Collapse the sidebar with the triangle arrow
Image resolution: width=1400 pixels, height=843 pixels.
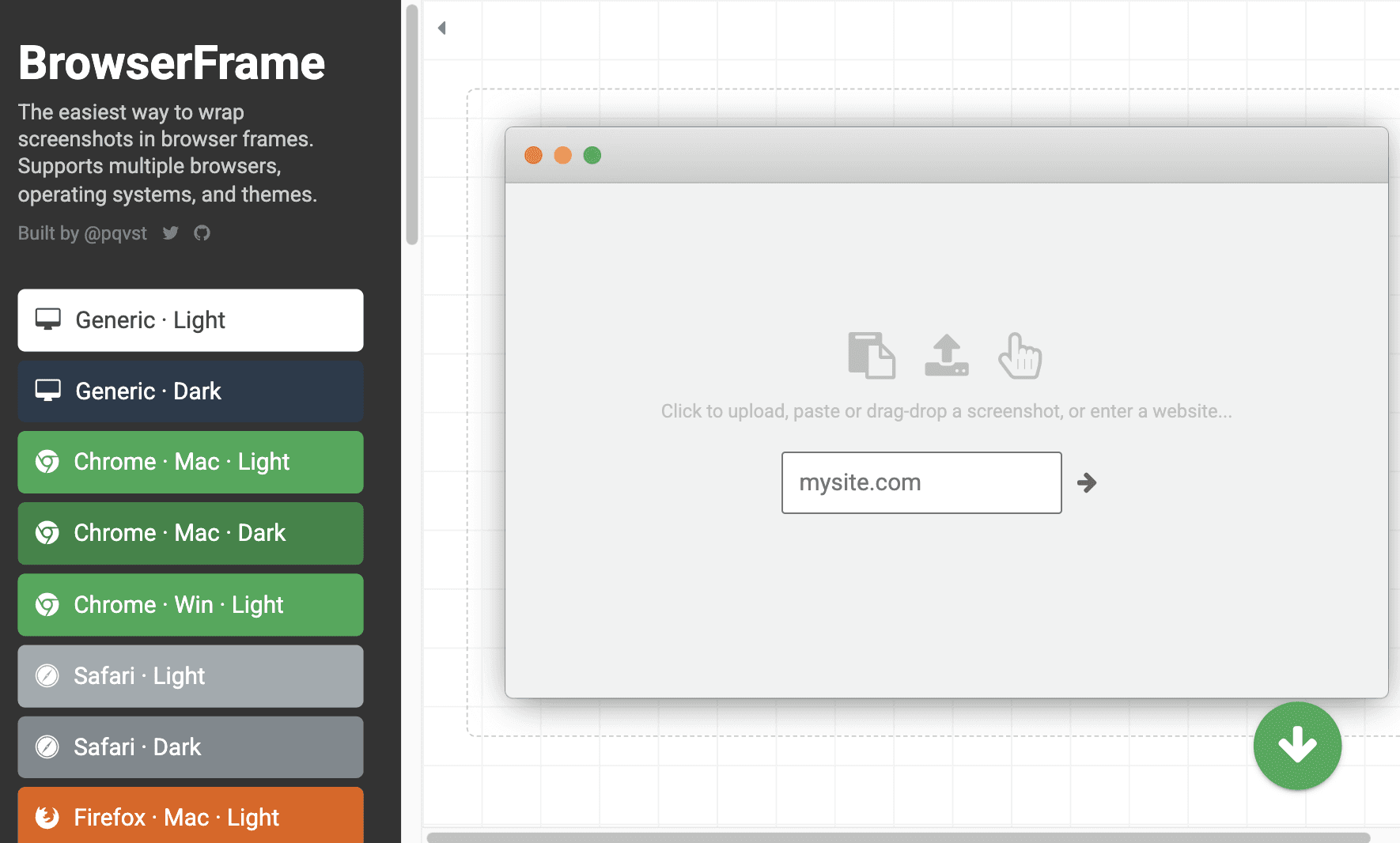coord(442,28)
